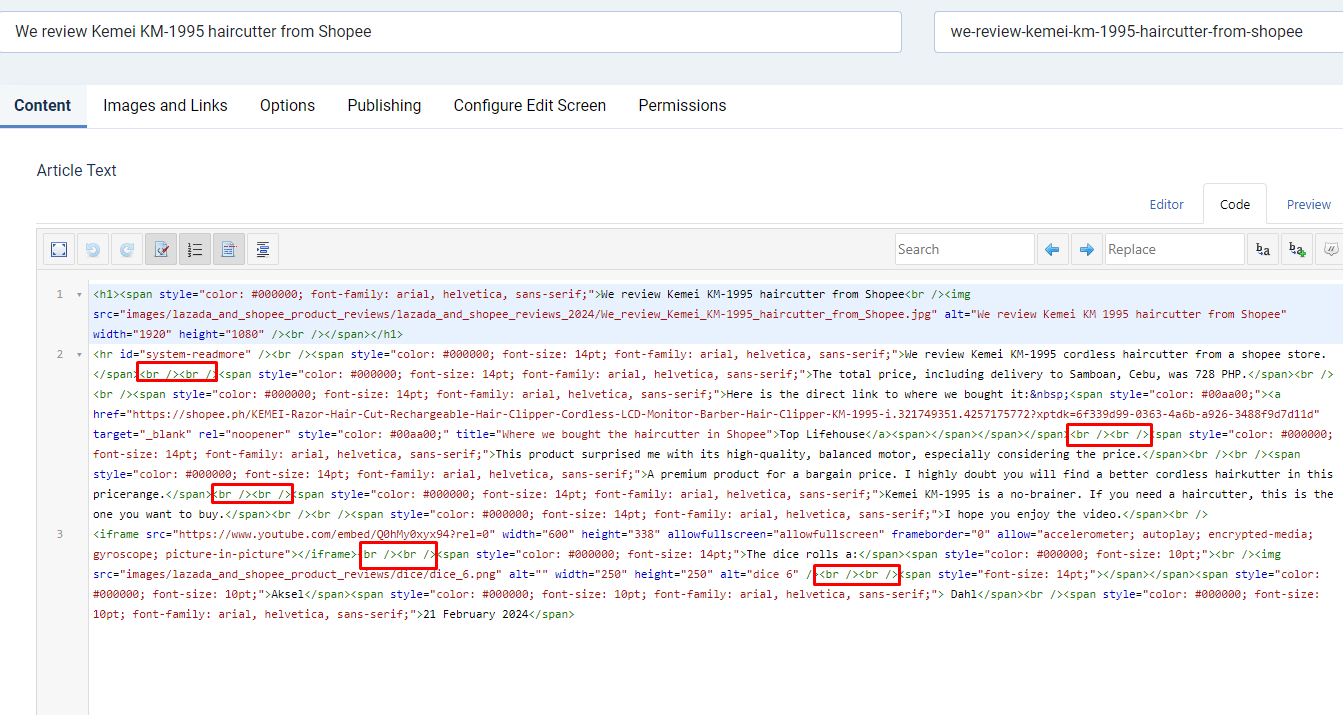Click the format code indent icon
Viewport: 1343px width, 715px height.
coord(262,249)
